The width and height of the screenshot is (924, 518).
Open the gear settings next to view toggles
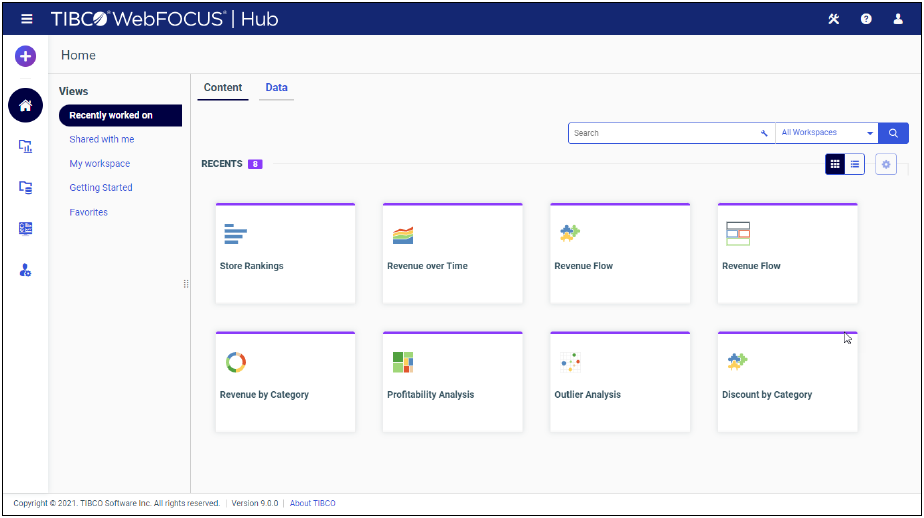coord(885,164)
